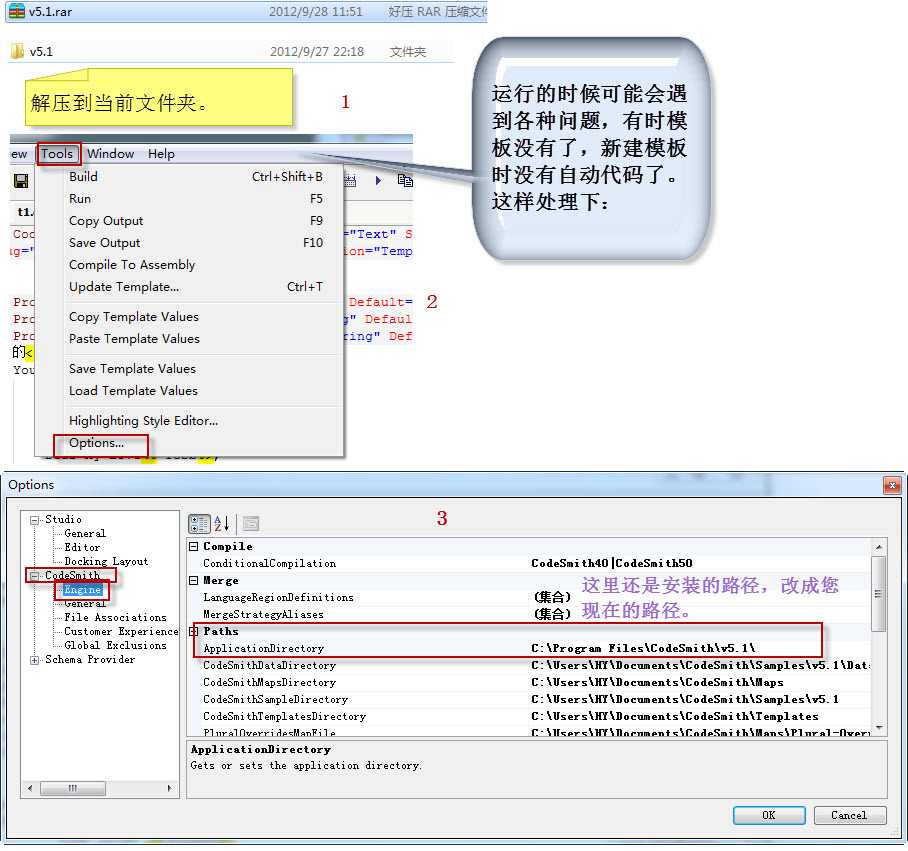Sort properties alphabetically in Options
This screenshot has height=851, width=908.
222,524
